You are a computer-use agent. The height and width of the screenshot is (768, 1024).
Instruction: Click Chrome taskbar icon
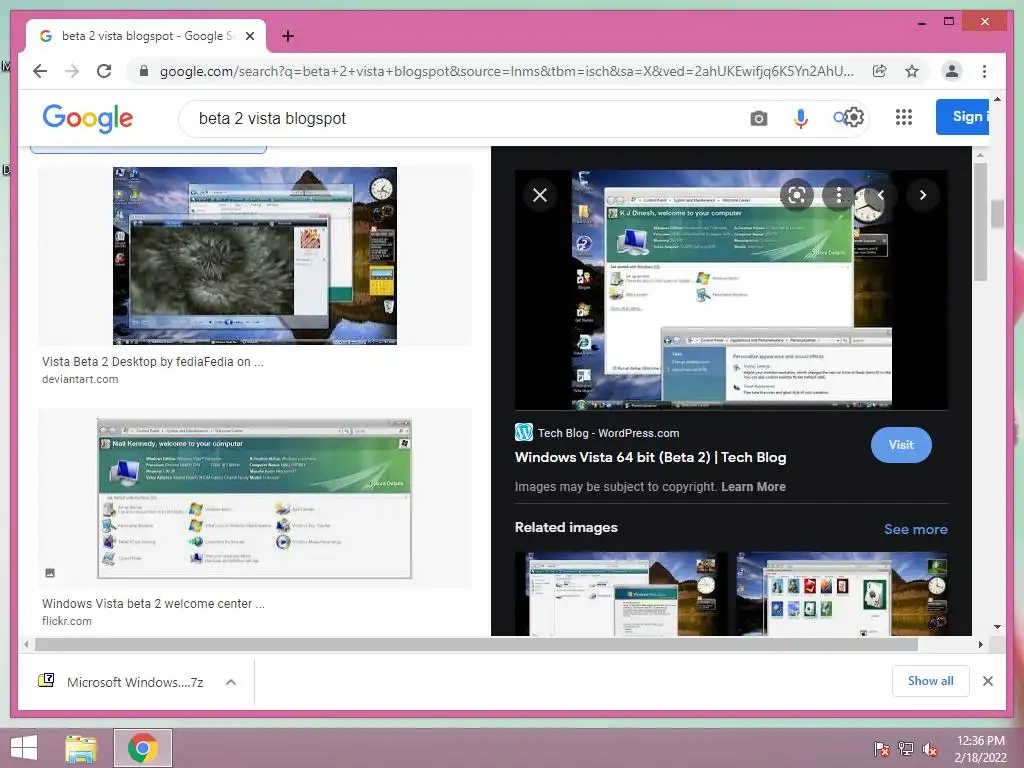point(142,748)
